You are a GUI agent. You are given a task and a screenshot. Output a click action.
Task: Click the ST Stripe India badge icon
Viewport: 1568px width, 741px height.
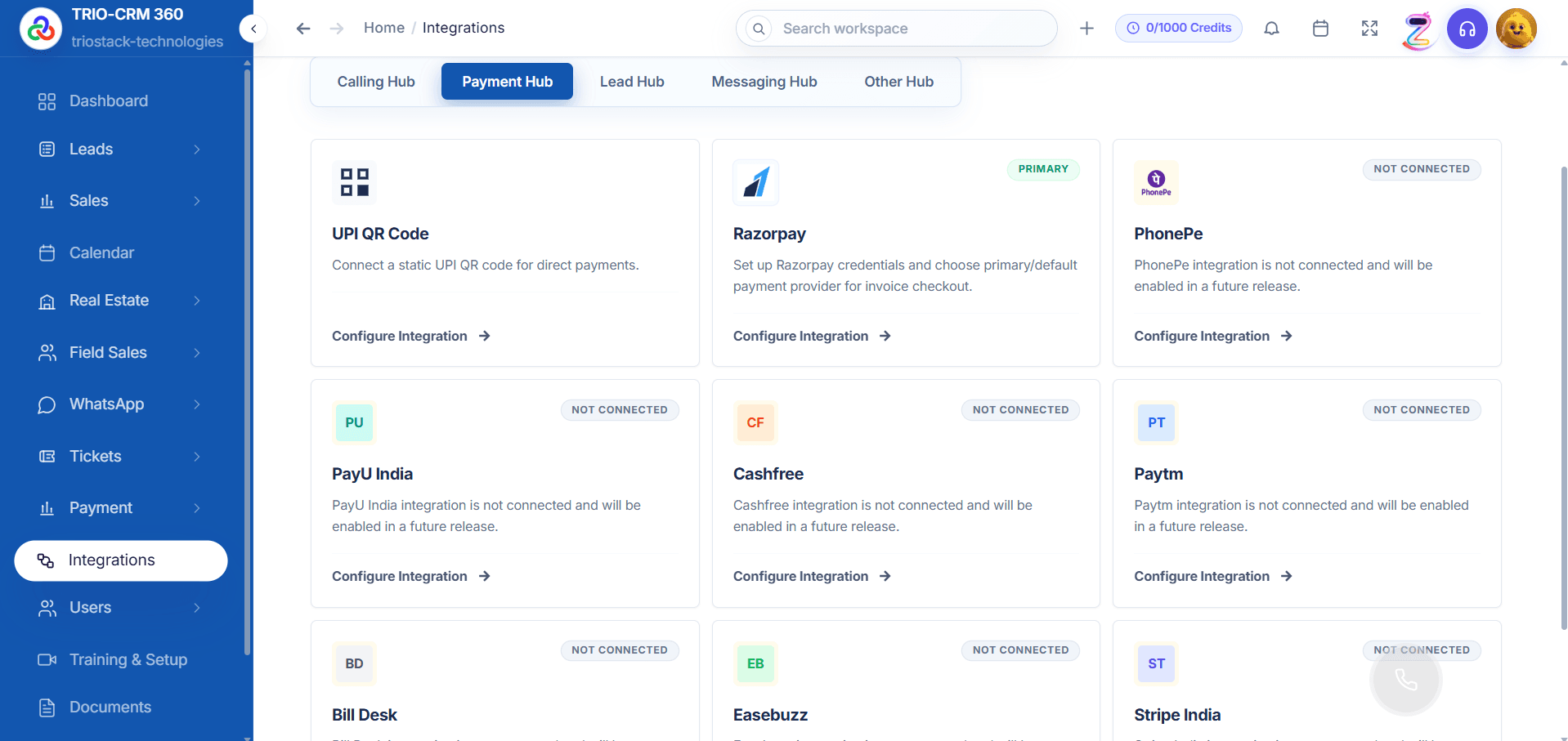tap(1156, 663)
